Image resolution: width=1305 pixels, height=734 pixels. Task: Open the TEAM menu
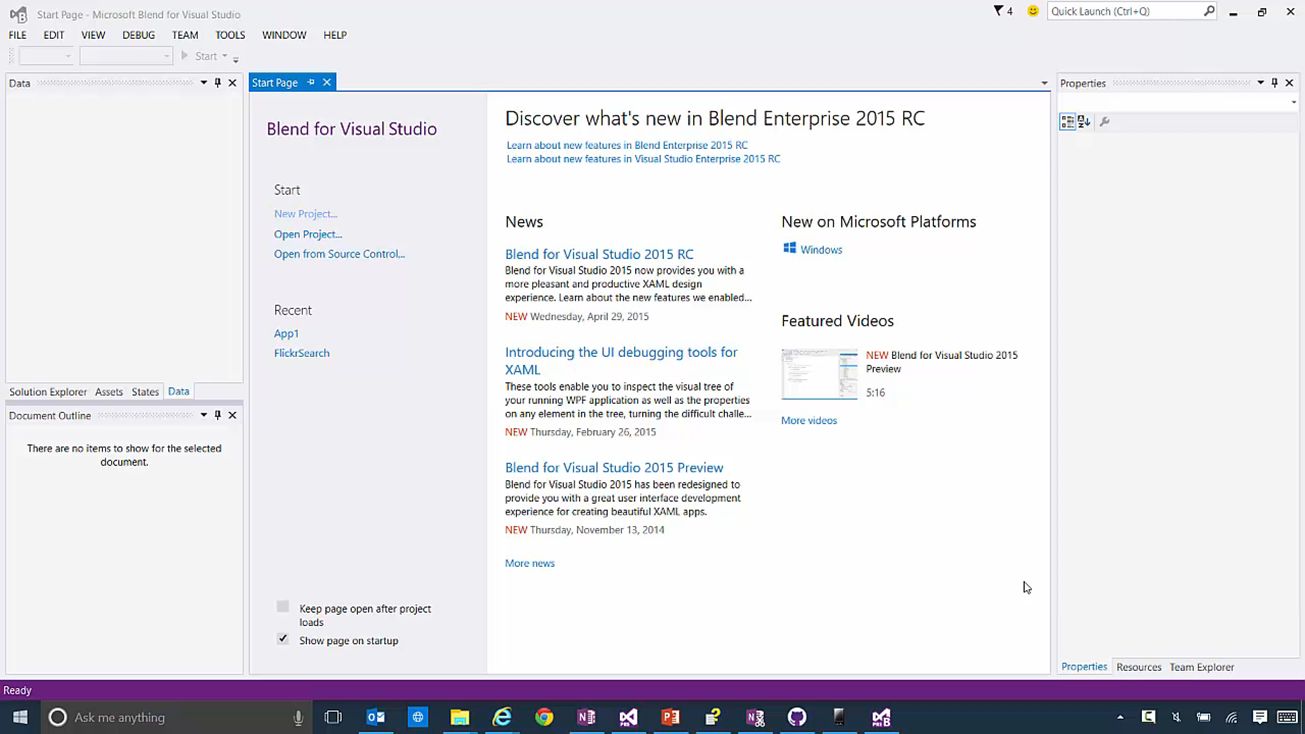point(185,35)
